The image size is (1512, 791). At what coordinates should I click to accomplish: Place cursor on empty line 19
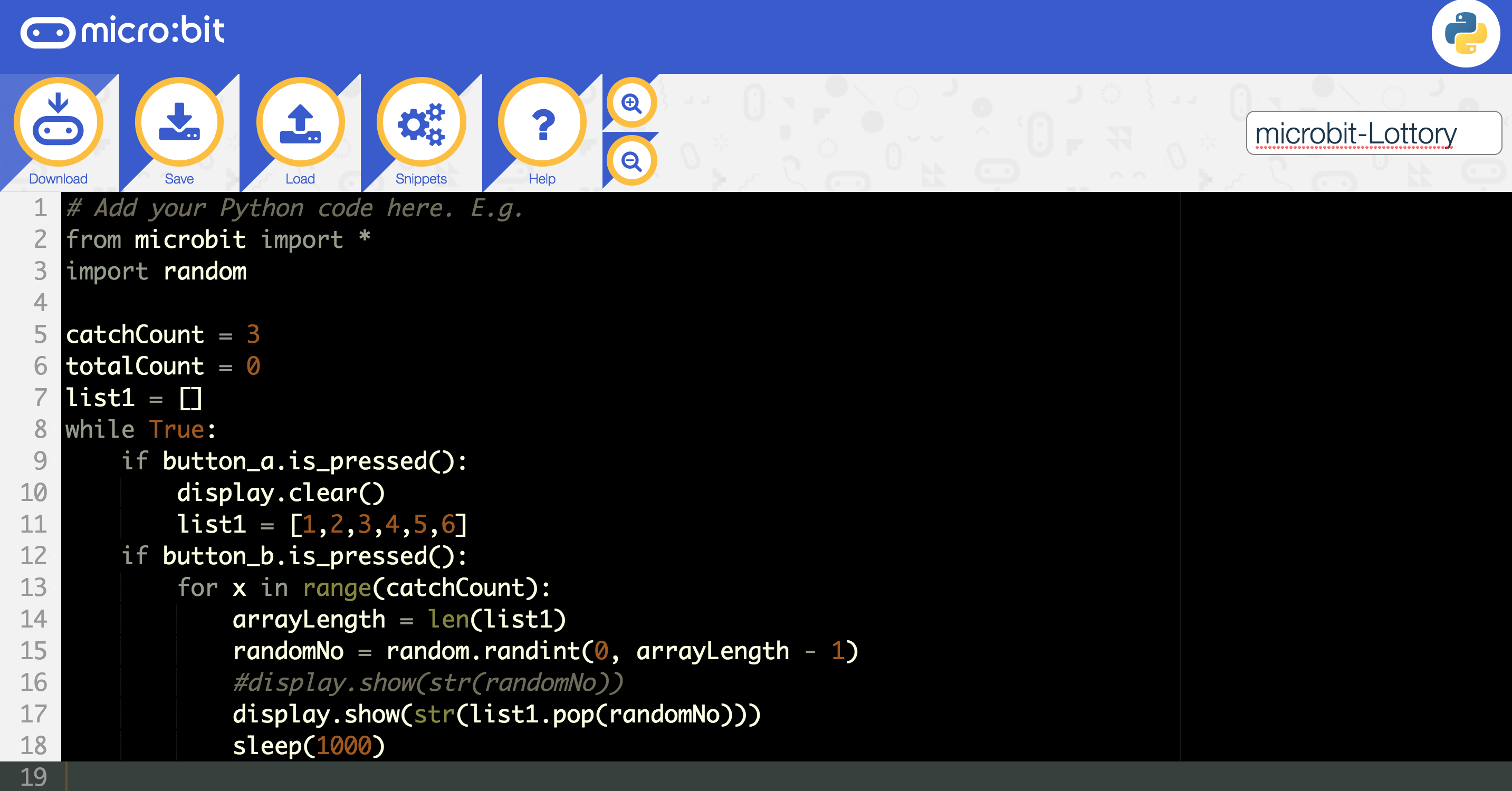tap(787, 776)
